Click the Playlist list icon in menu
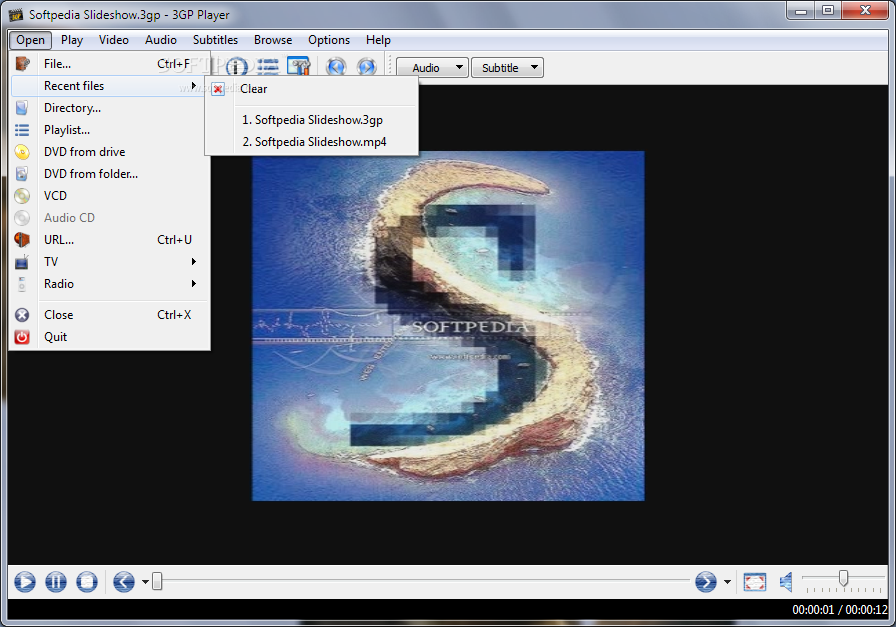This screenshot has height=627, width=896. (22, 130)
